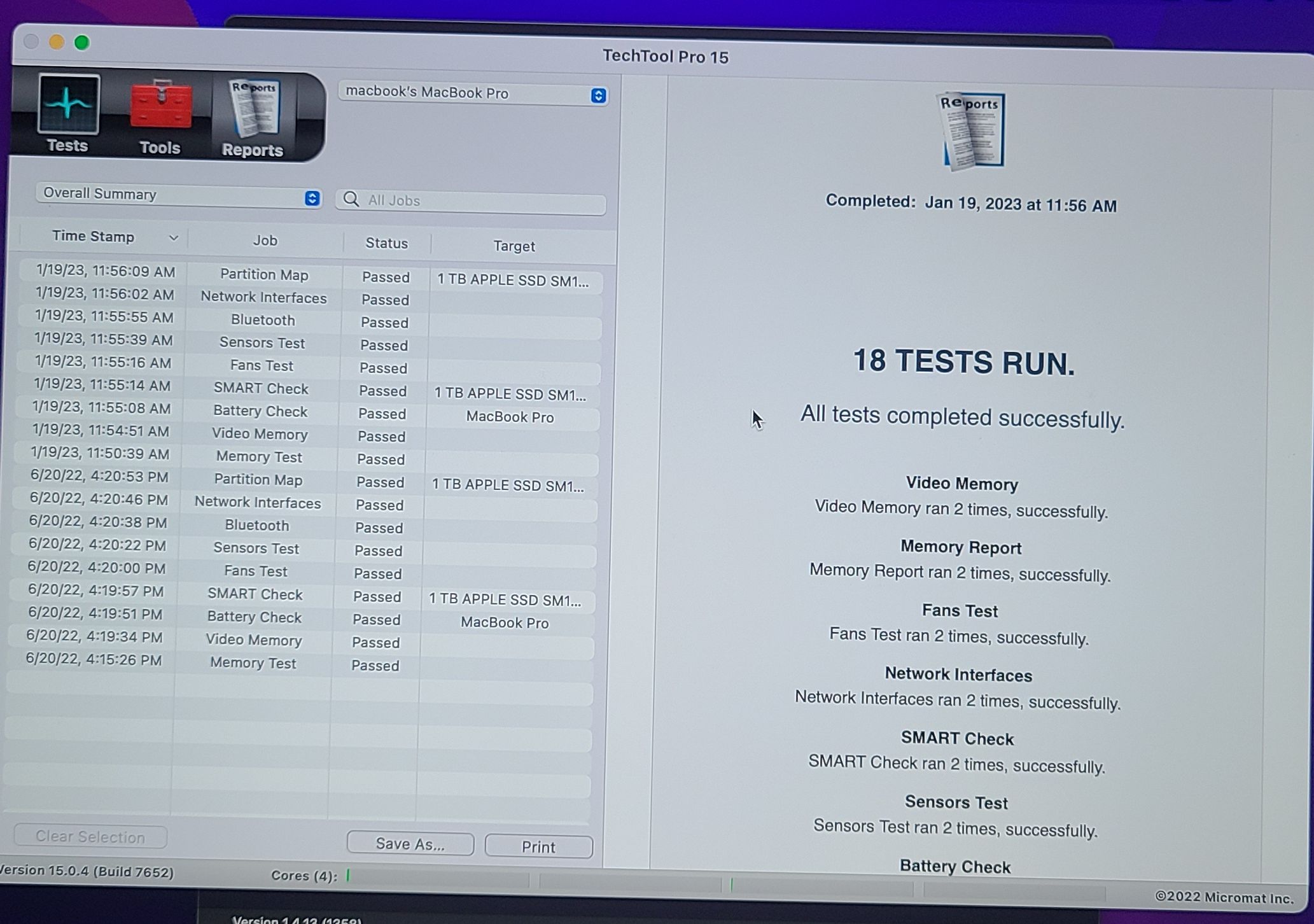Expand the macbook's MacBook Pro device selector
The width and height of the screenshot is (1314, 924).
[473, 94]
